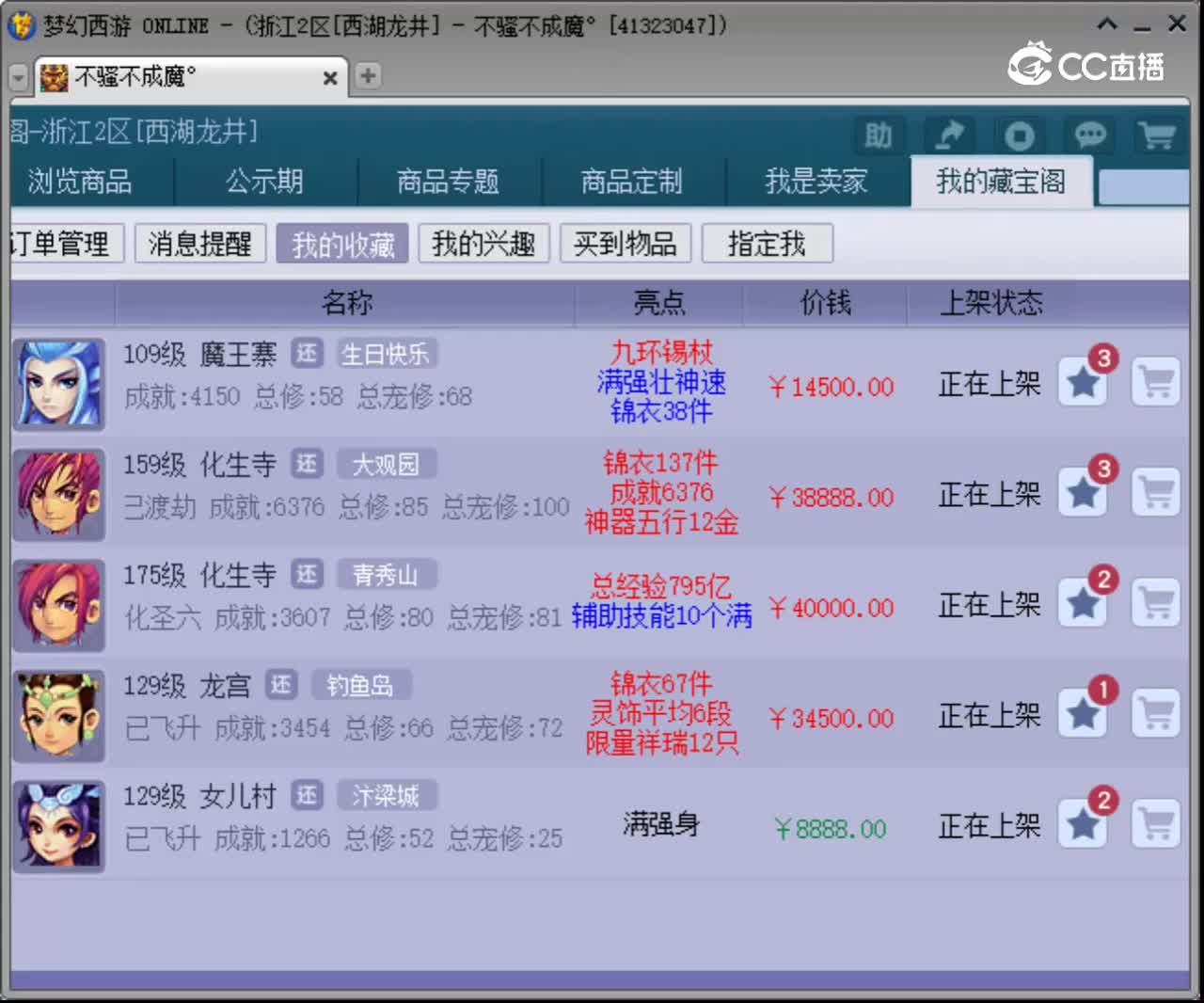Switch to 商品专题 tab

448,182
